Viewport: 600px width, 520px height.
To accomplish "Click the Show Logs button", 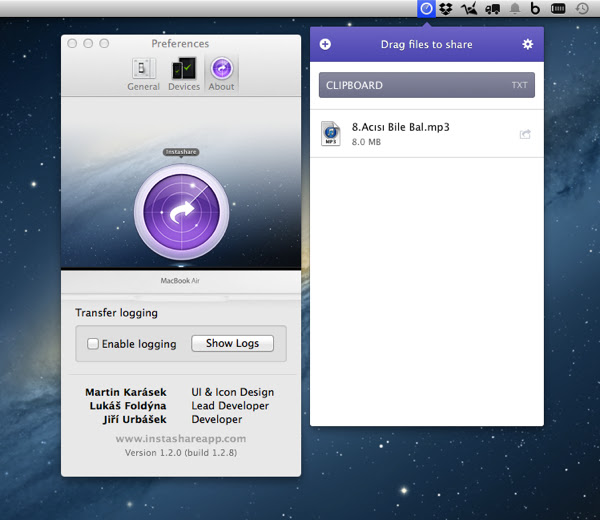I will [x=233, y=343].
